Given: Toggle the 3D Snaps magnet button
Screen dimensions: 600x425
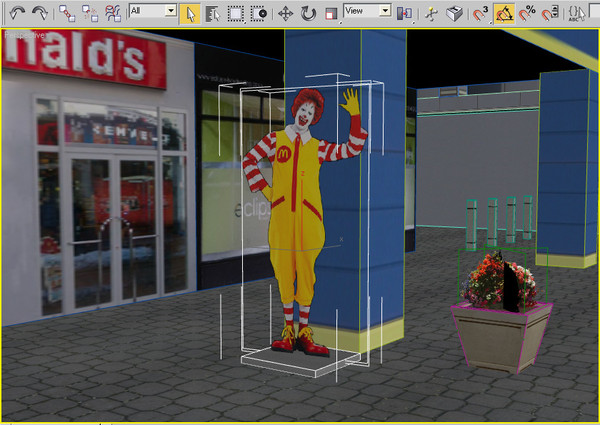Looking at the screenshot, I should pos(480,14).
